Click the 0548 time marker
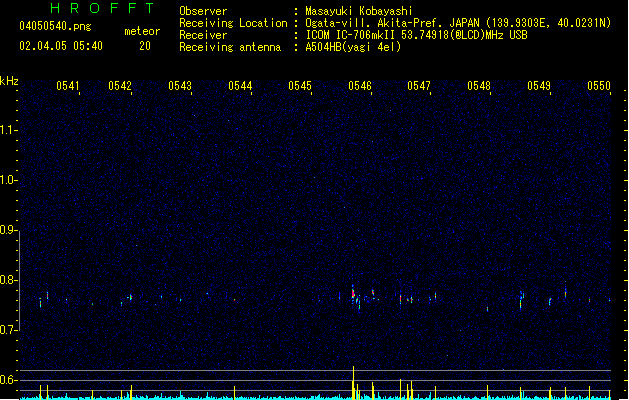629x400 pixels. click(x=479, y=86)
